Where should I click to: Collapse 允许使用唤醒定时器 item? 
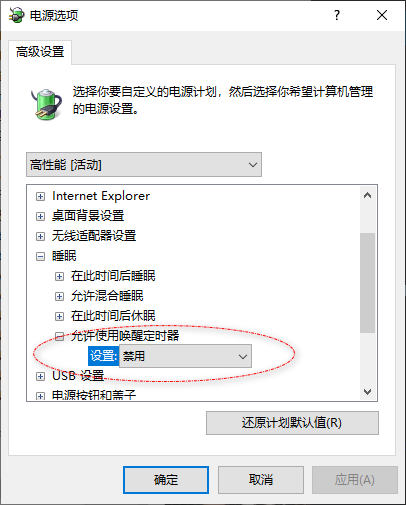pos(59,336)
